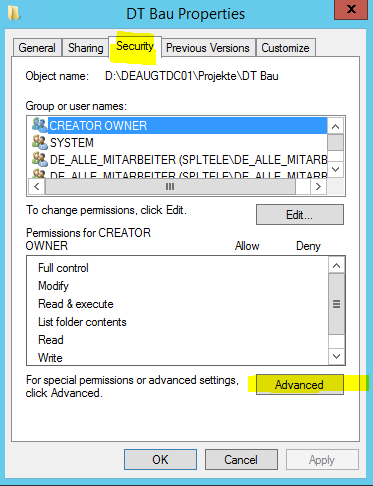Viewport: 373px width, 486px height.
Task: Click the folder icon in title bar
Action: (x=14, y=13)
